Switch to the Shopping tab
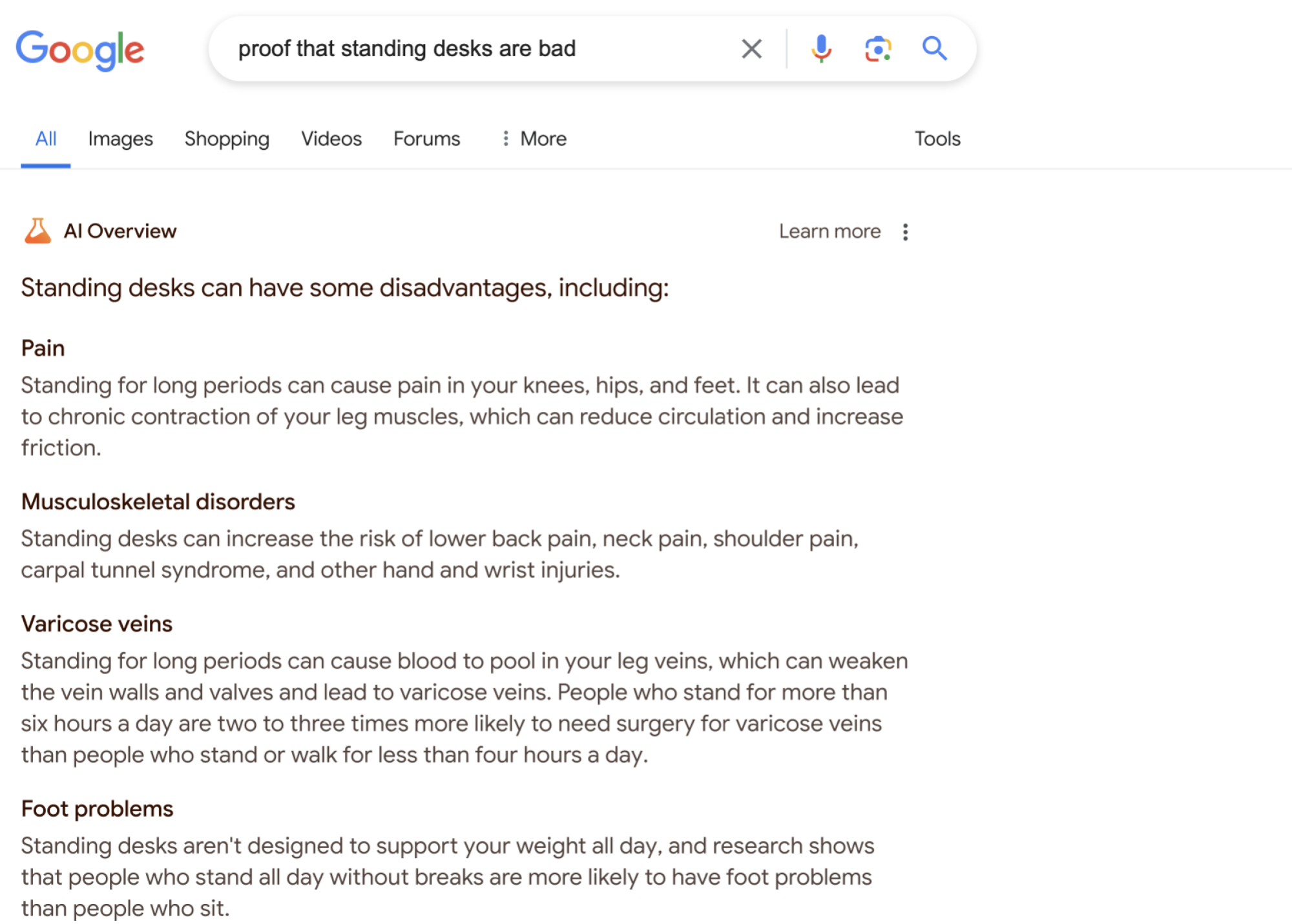Viewport: 1292px width, 924px height. pos(227,138)
